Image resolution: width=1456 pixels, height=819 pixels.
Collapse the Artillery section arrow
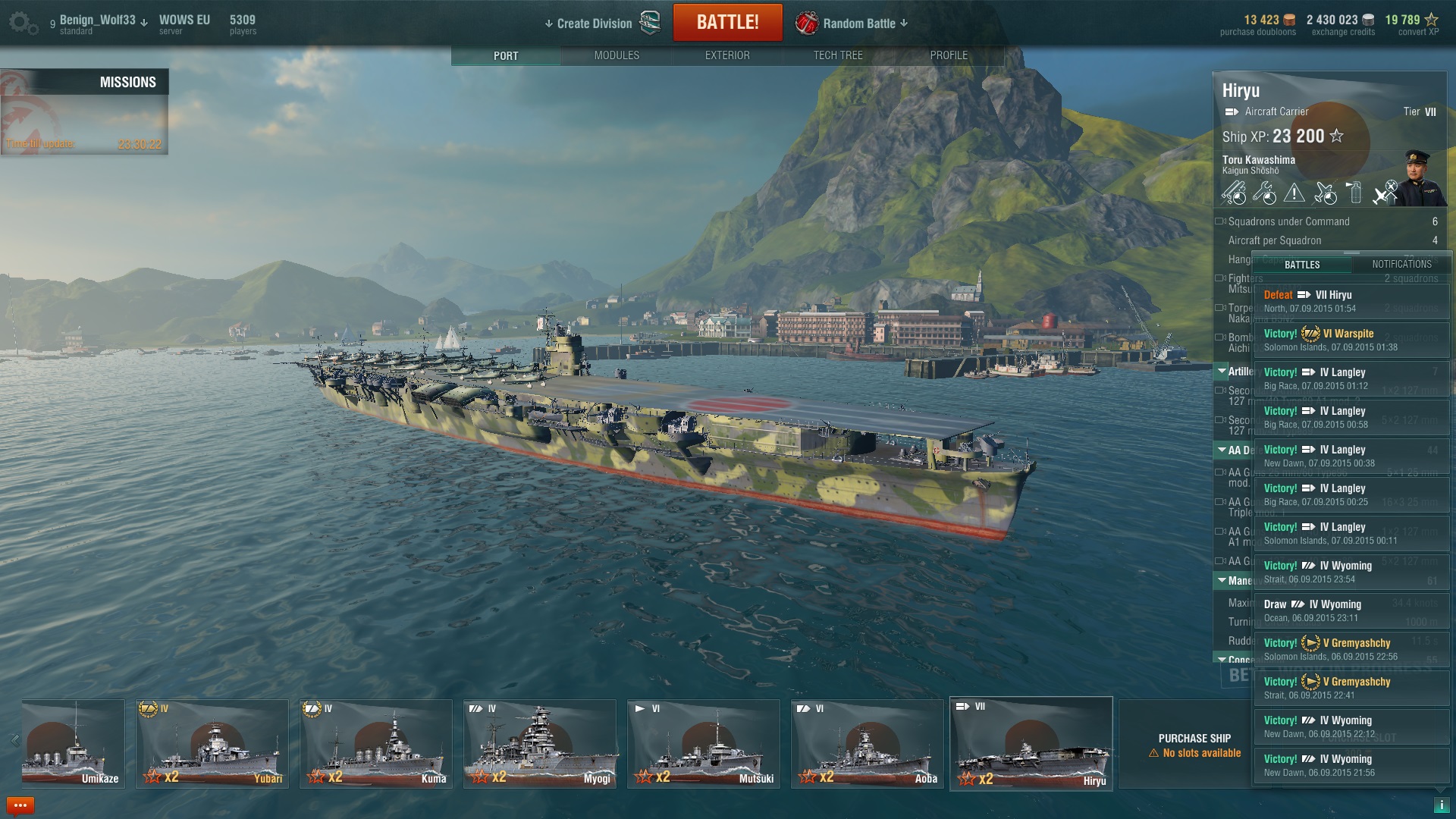click(1222, 371)
